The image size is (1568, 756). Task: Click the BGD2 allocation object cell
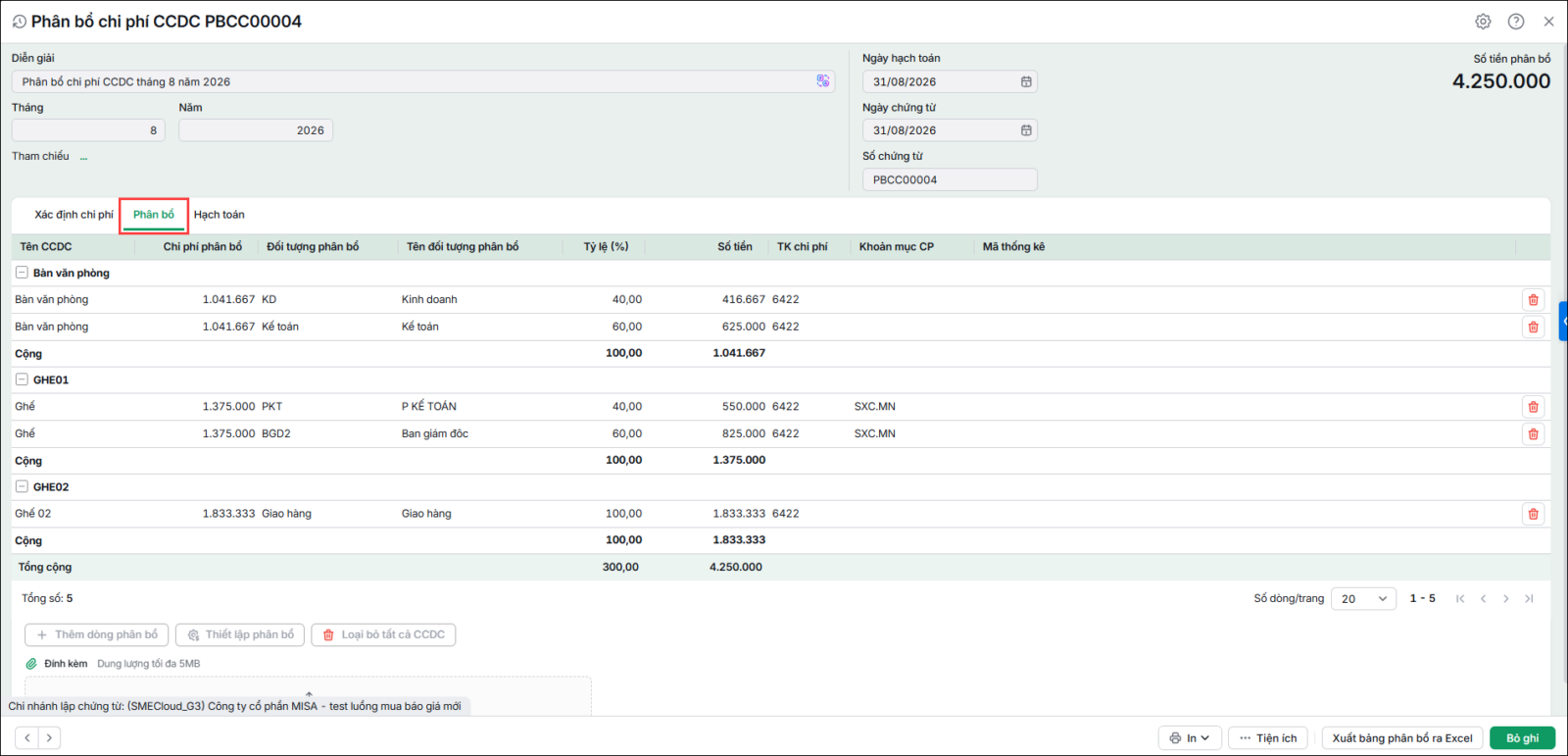(276, 433)
